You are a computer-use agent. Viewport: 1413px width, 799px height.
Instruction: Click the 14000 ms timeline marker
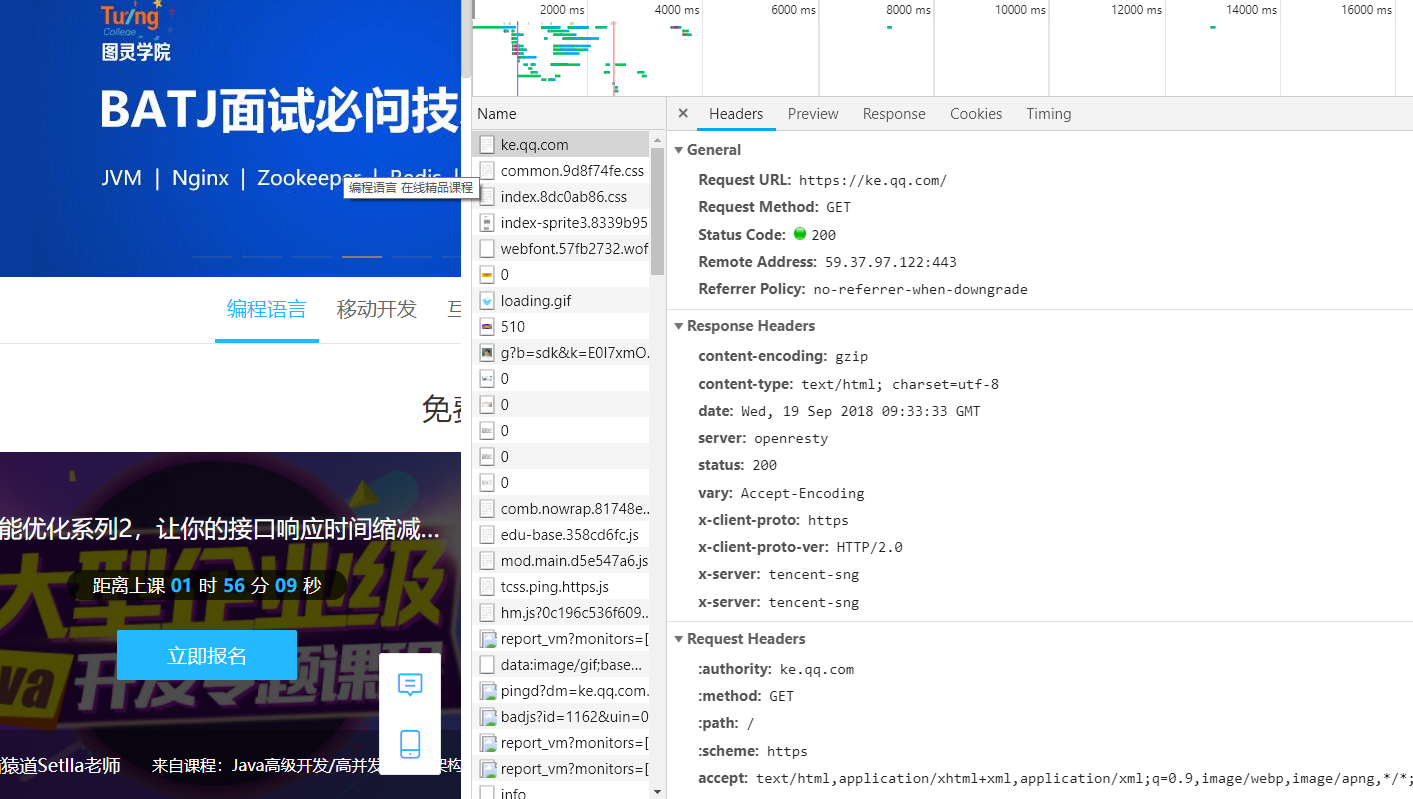click(1251, 10)
